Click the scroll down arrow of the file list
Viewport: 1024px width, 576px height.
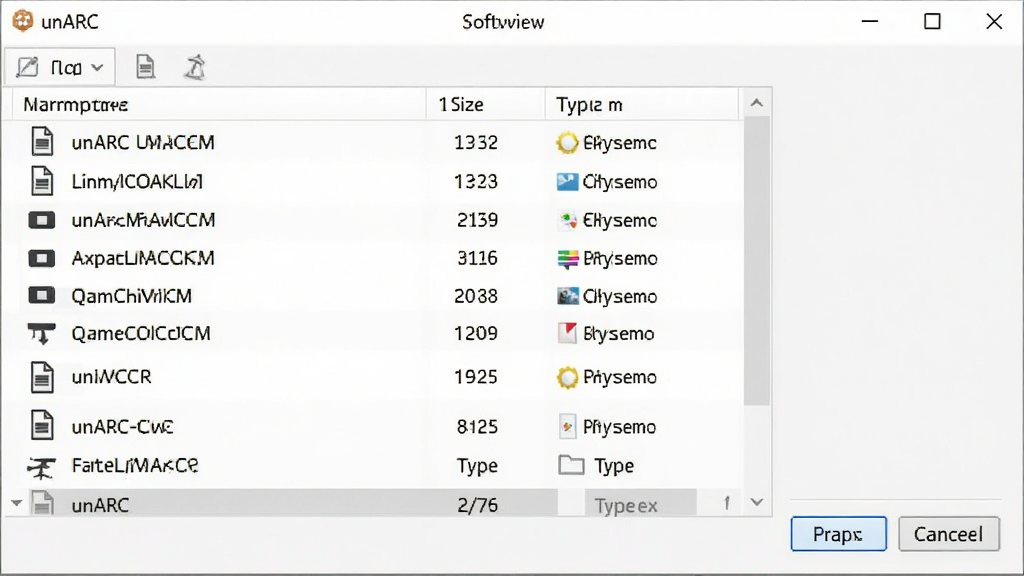(757, 502)
